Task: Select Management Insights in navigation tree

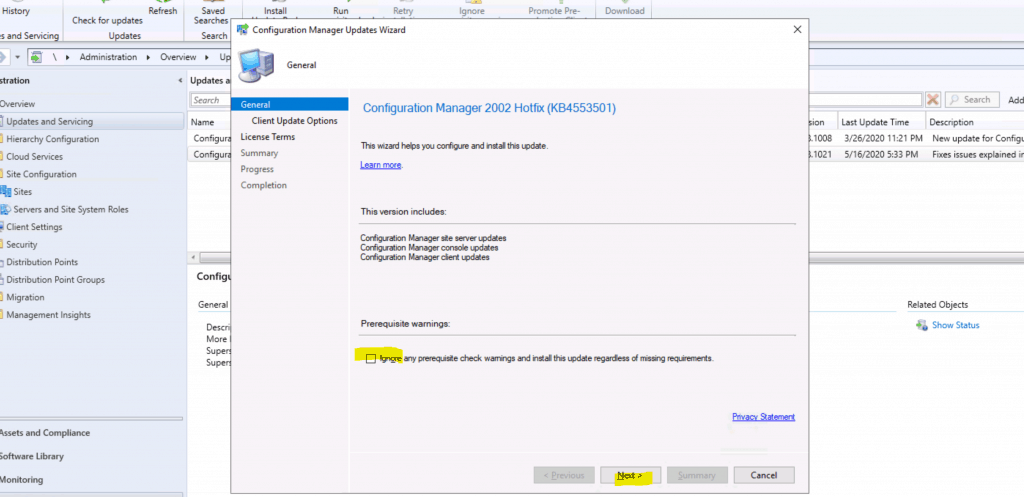Action: pyautogui.click(x=48, y=315)
